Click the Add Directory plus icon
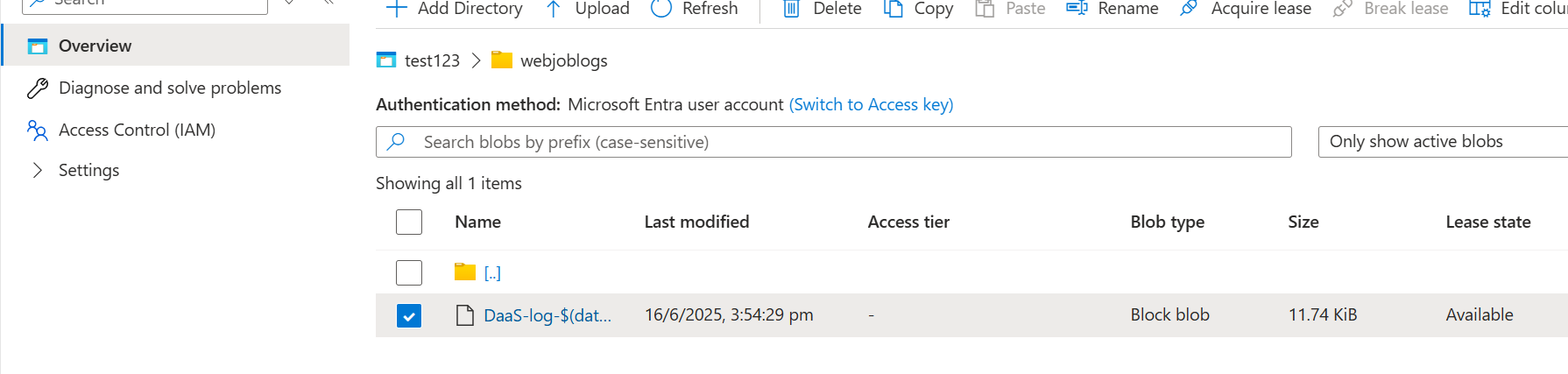This screenshot has width=1568, height=374. (x=397, y=9)
